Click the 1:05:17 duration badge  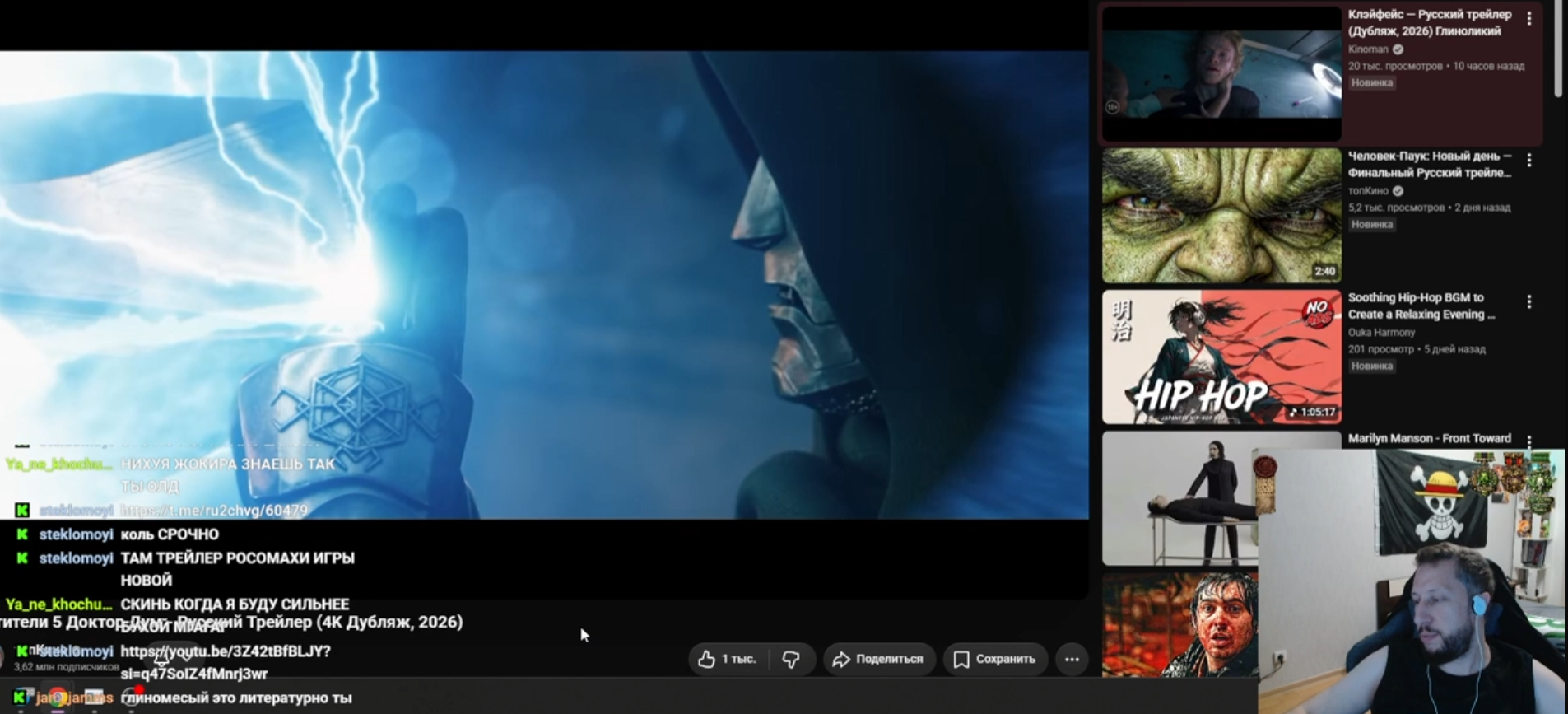pos(1313,413)
